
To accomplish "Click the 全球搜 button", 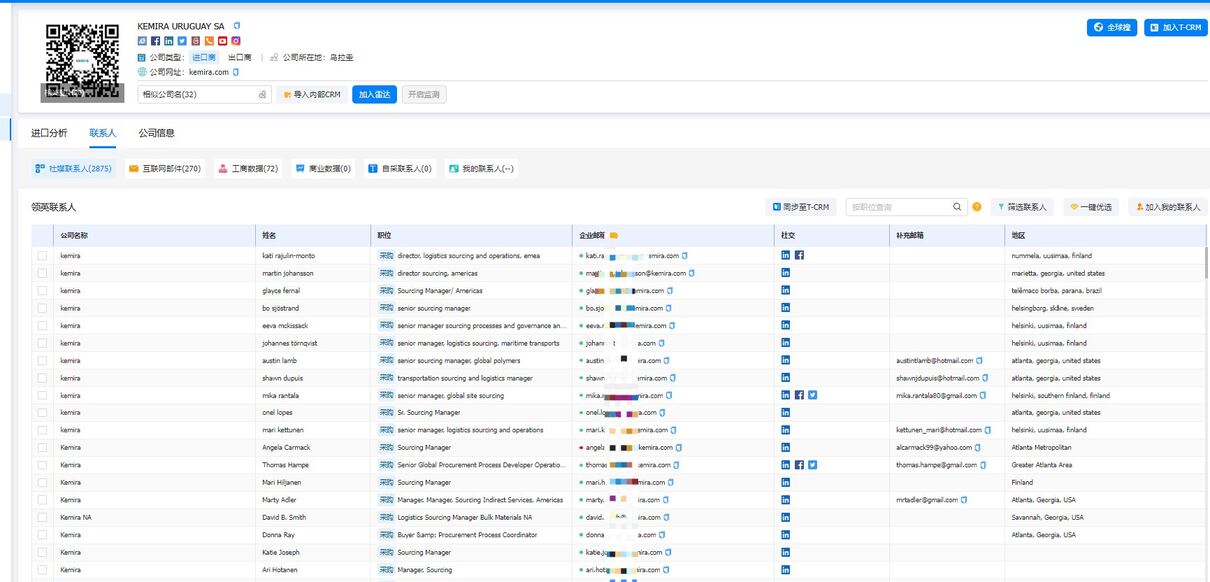I will [1112, 28].
